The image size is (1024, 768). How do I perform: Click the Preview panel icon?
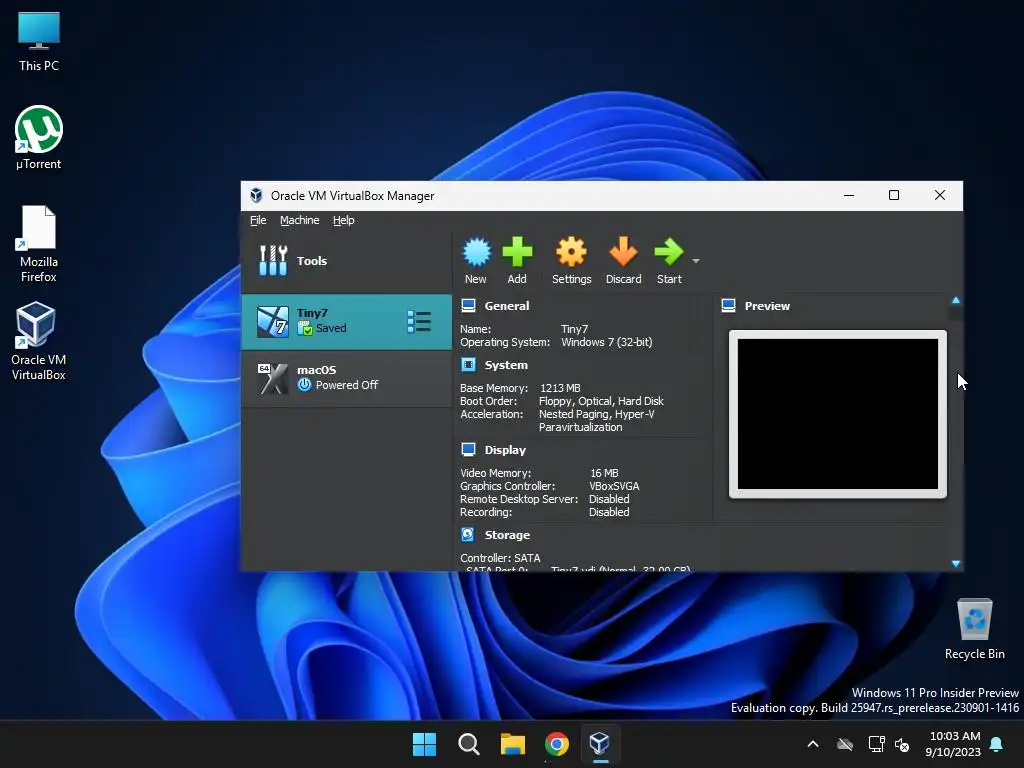point(729,306)
